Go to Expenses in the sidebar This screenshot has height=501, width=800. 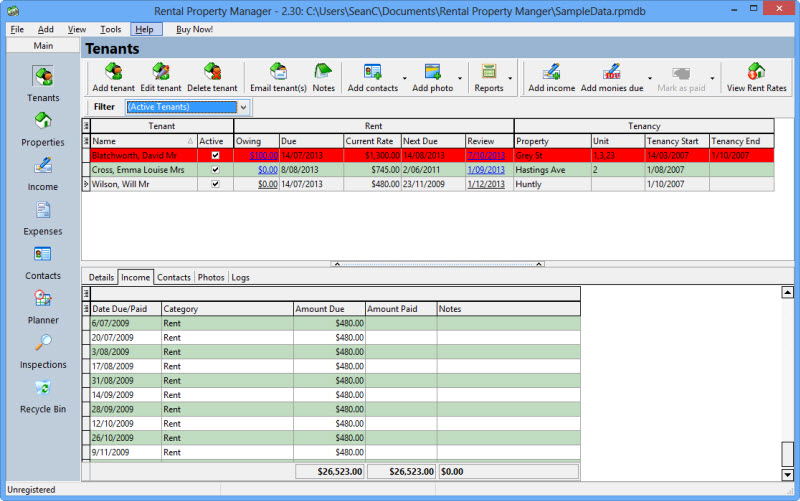(43, 217)
